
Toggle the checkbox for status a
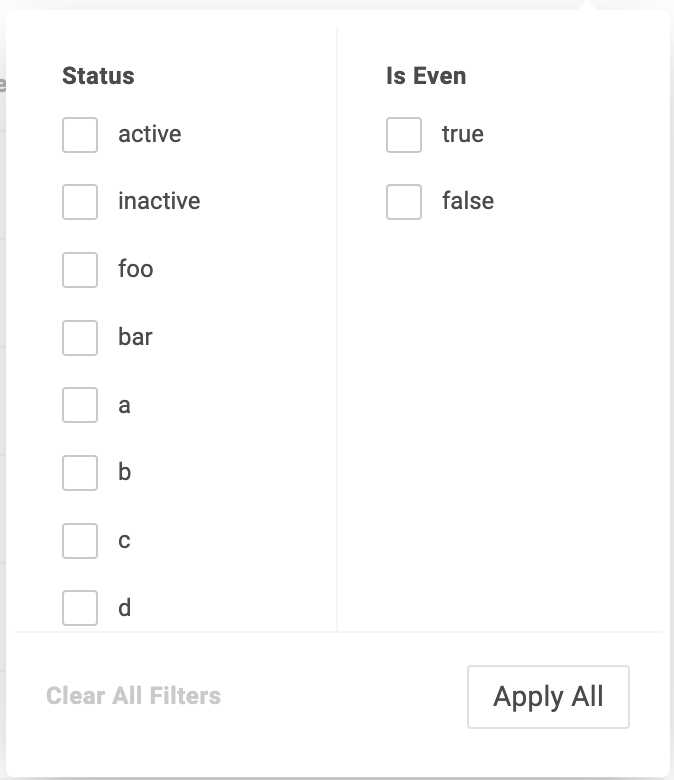tap(80, 406)
